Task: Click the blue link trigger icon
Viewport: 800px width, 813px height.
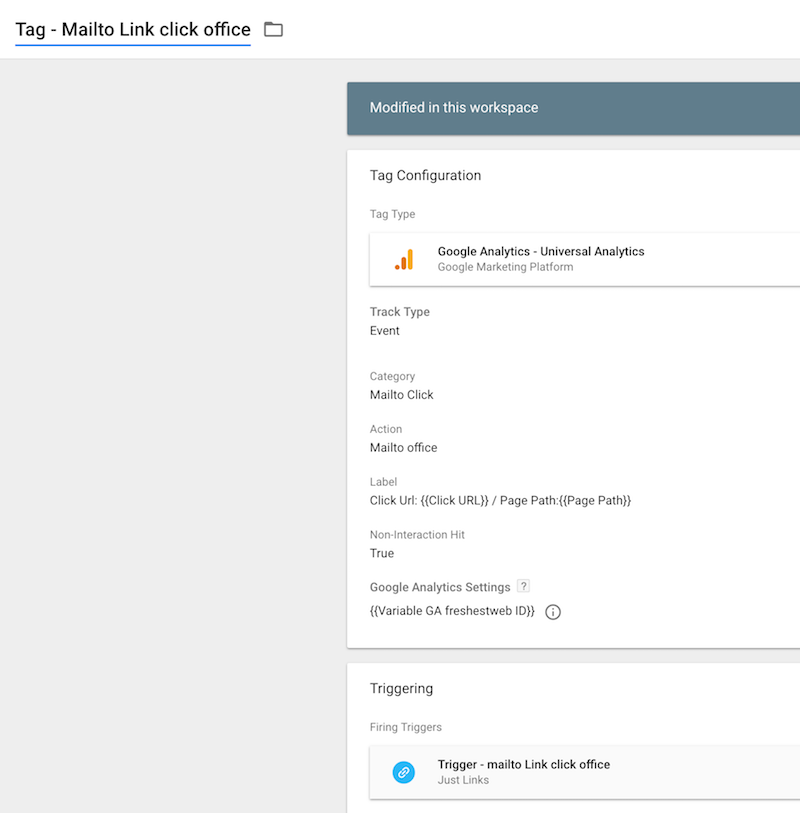Action: pyautogui.click(x=403, y=772)
